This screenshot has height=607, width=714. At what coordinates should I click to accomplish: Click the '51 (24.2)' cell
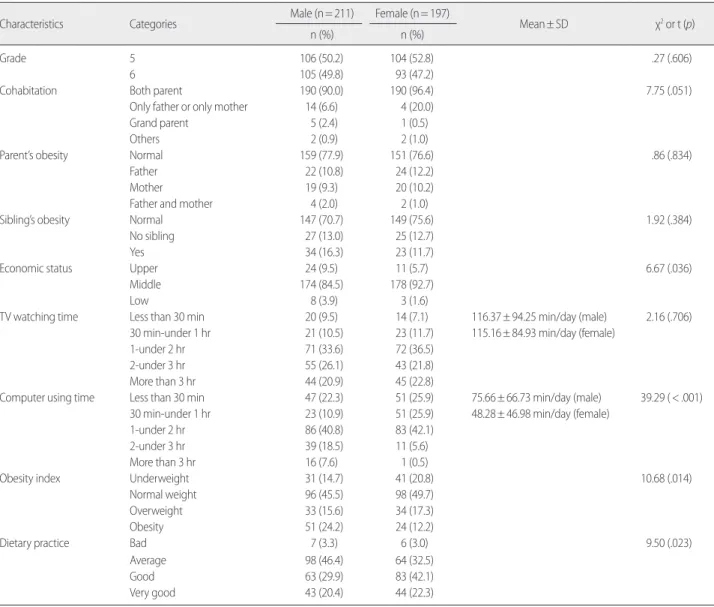click(x=324, y=527)
